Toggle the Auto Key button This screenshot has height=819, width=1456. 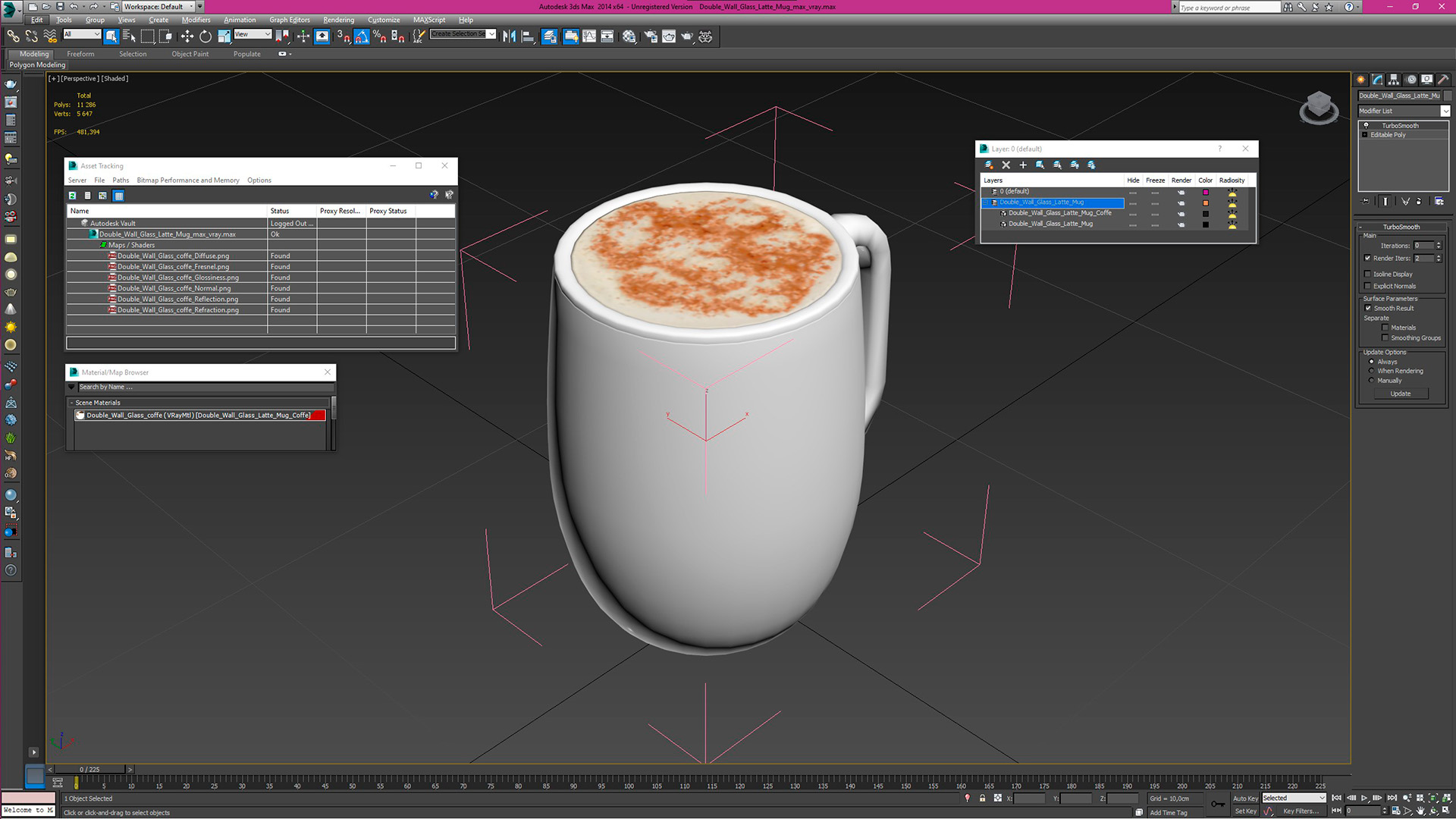(x=1245, y=798)
